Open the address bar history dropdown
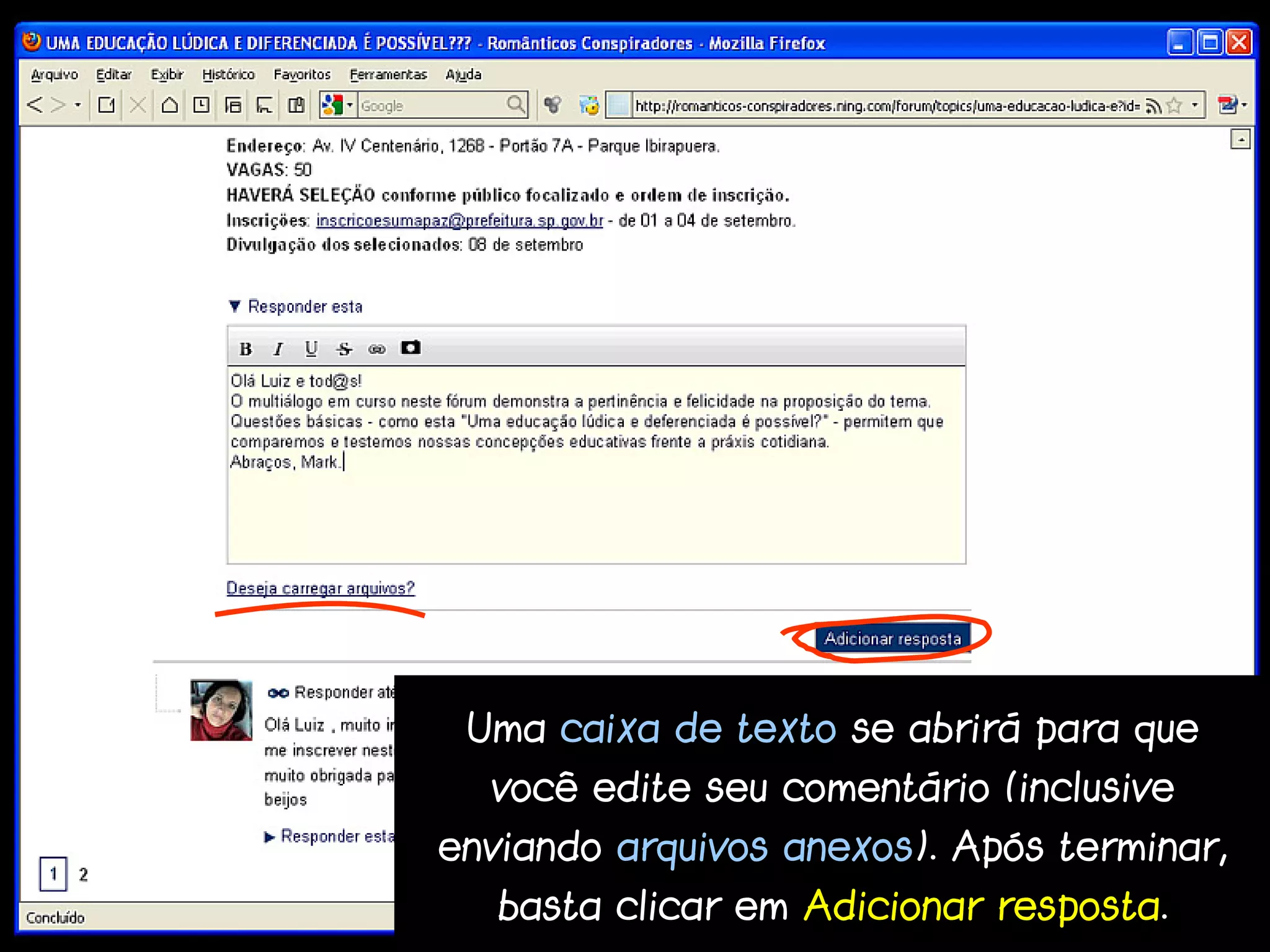The image size is (1270, 952). (1195, 105)
